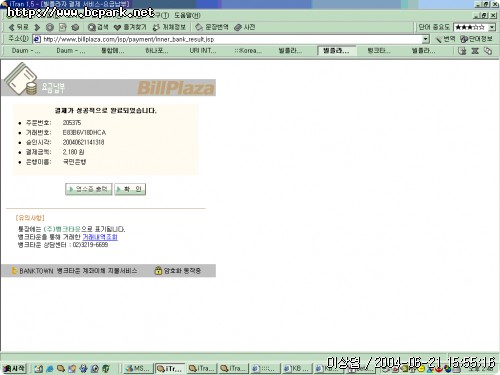This screenshot has height=375, width=500.
Task: Go to the home page icon
Action: (75, 27)
